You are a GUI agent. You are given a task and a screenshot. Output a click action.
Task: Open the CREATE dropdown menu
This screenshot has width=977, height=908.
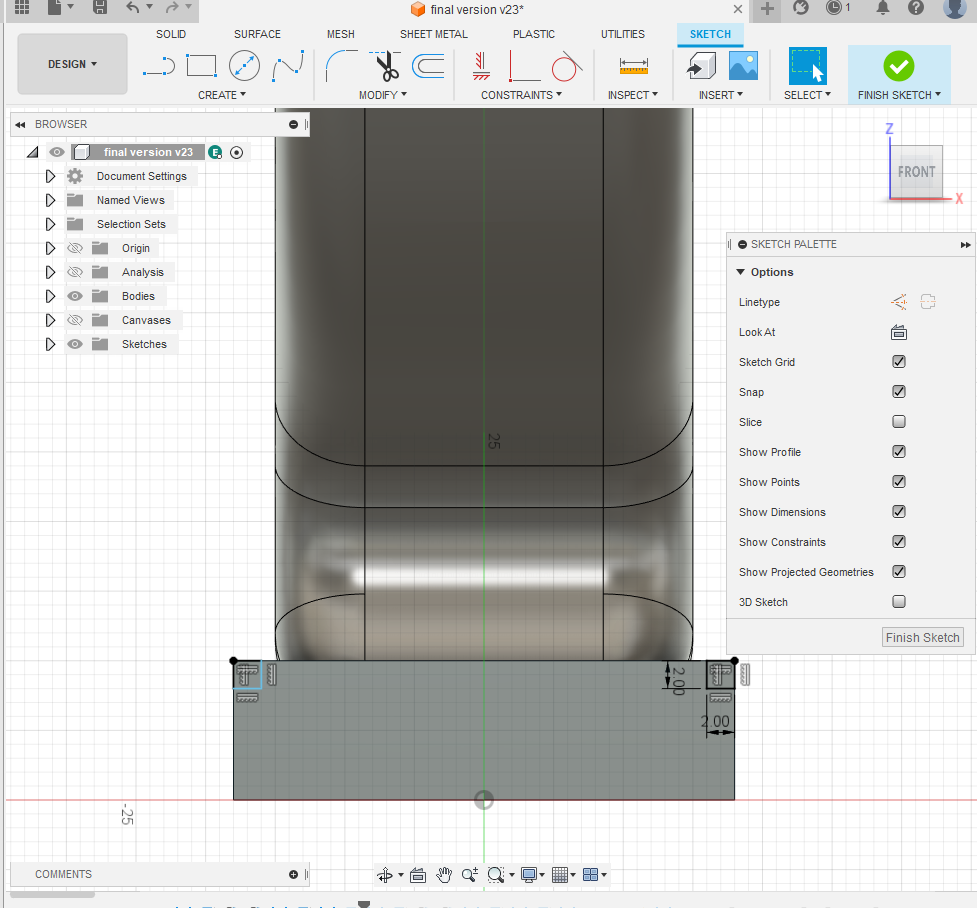click(222, 95)
